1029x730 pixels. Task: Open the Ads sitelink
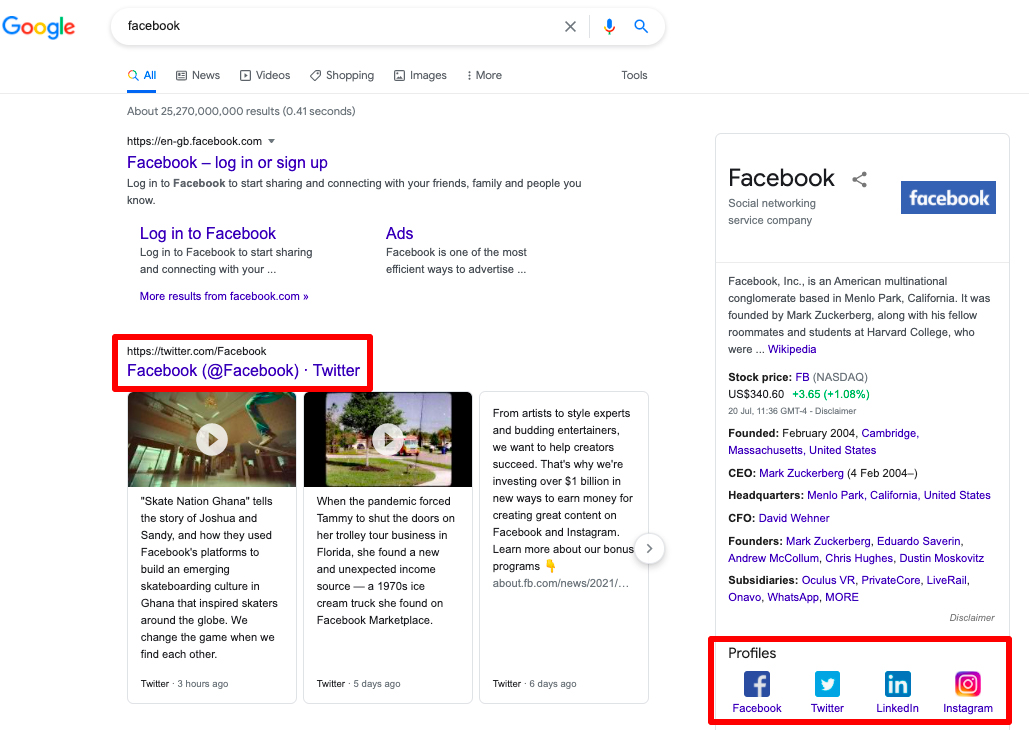click(x=399, y=233)
